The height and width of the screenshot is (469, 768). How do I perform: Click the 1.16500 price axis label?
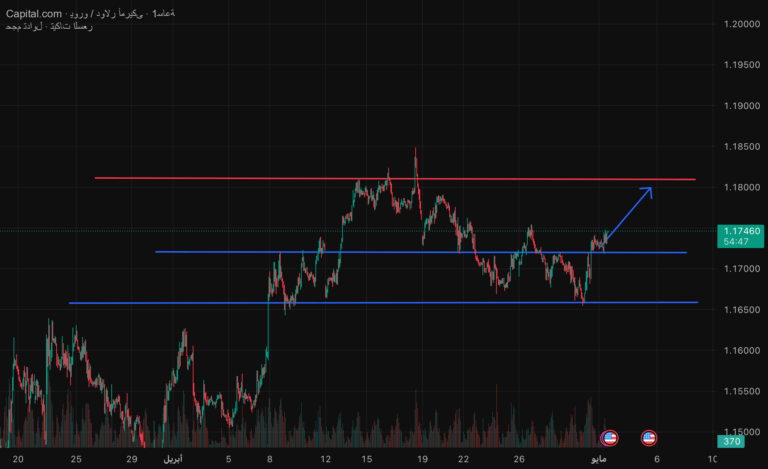click(x=742, y=309)
